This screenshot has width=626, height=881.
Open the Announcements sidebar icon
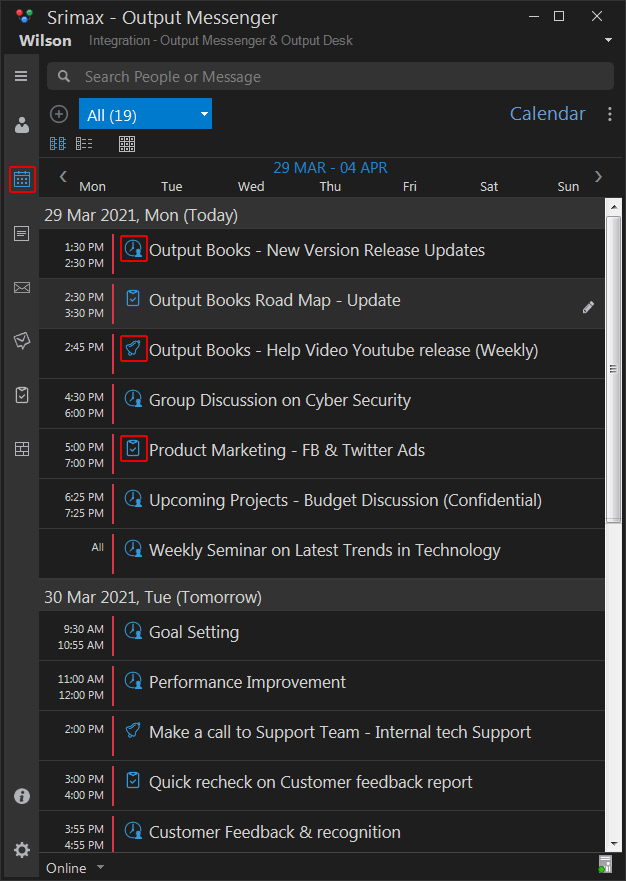click(21, 340)
